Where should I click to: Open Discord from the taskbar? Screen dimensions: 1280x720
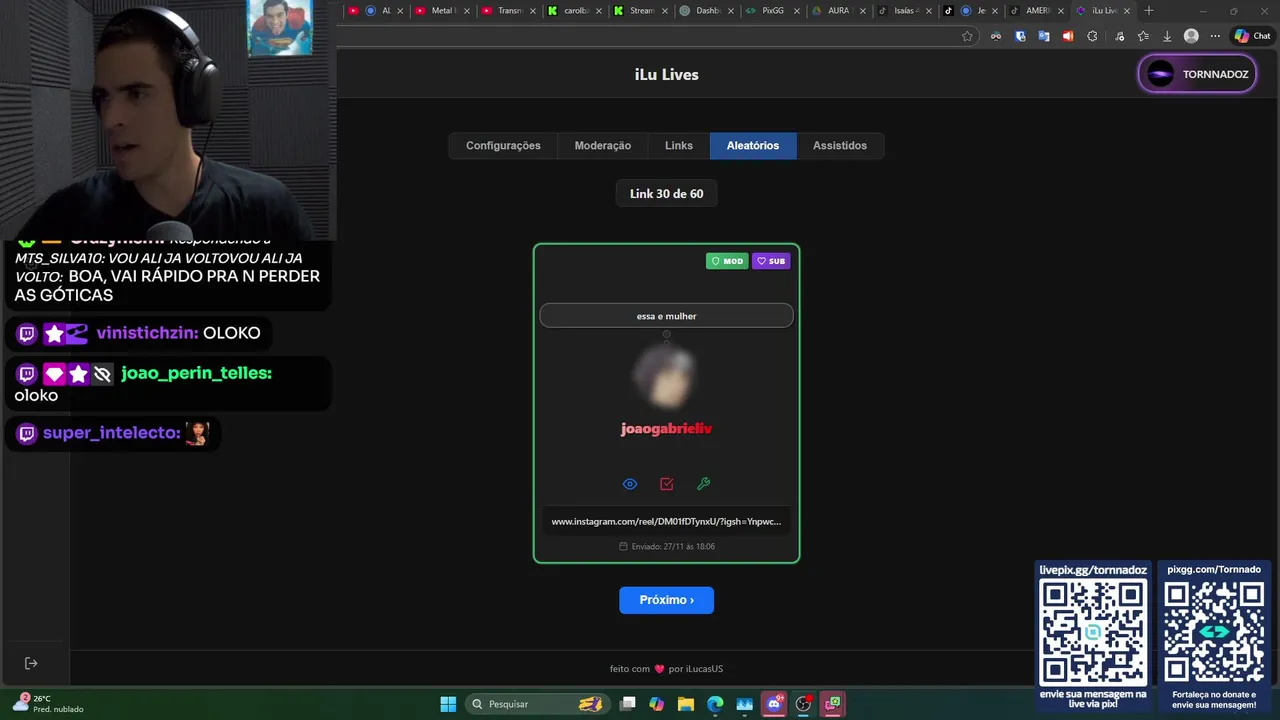point(774,704)
